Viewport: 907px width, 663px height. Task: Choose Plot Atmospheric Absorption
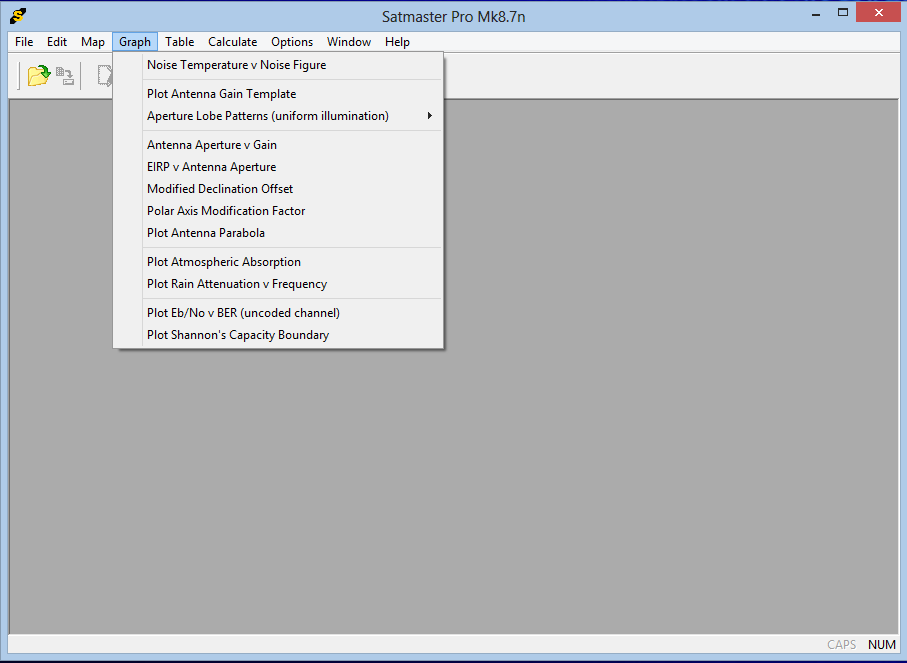tap(278, 261)
